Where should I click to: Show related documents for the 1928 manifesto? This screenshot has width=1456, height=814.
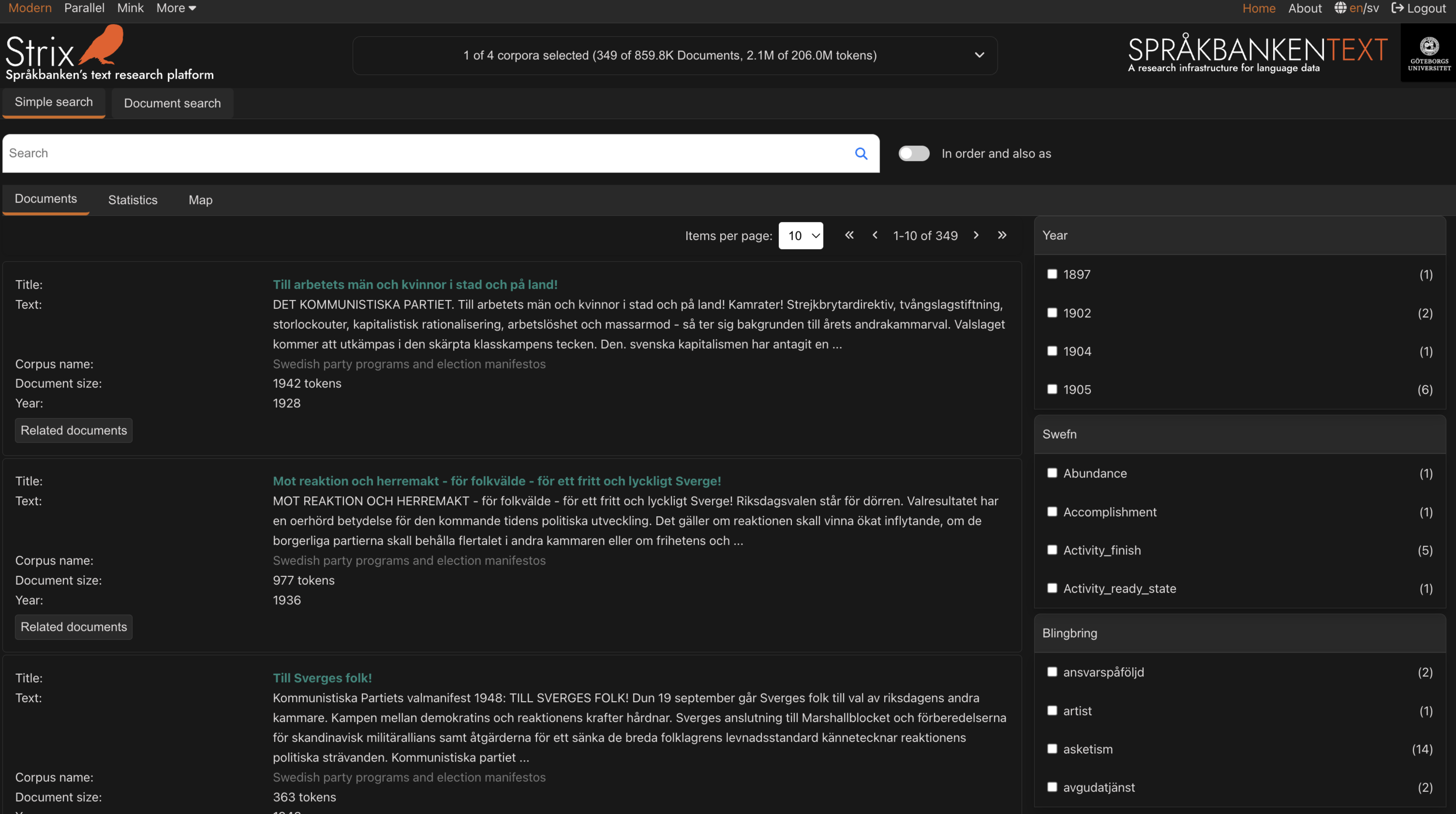(x=73, y=430)
